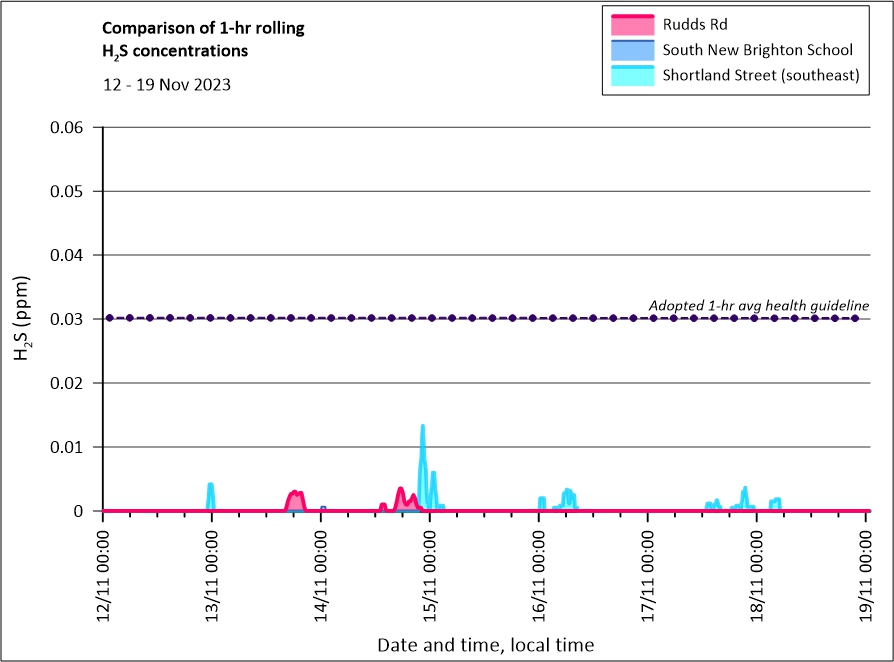Click the blue South New Brighton School swatch
894x662 pixels.
(631, 49)
